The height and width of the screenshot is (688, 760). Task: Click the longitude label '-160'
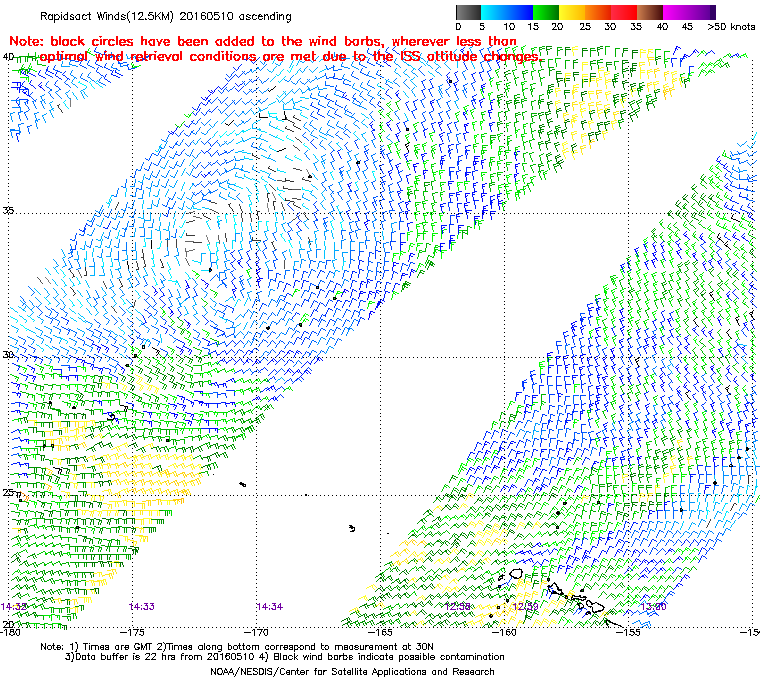506,632
